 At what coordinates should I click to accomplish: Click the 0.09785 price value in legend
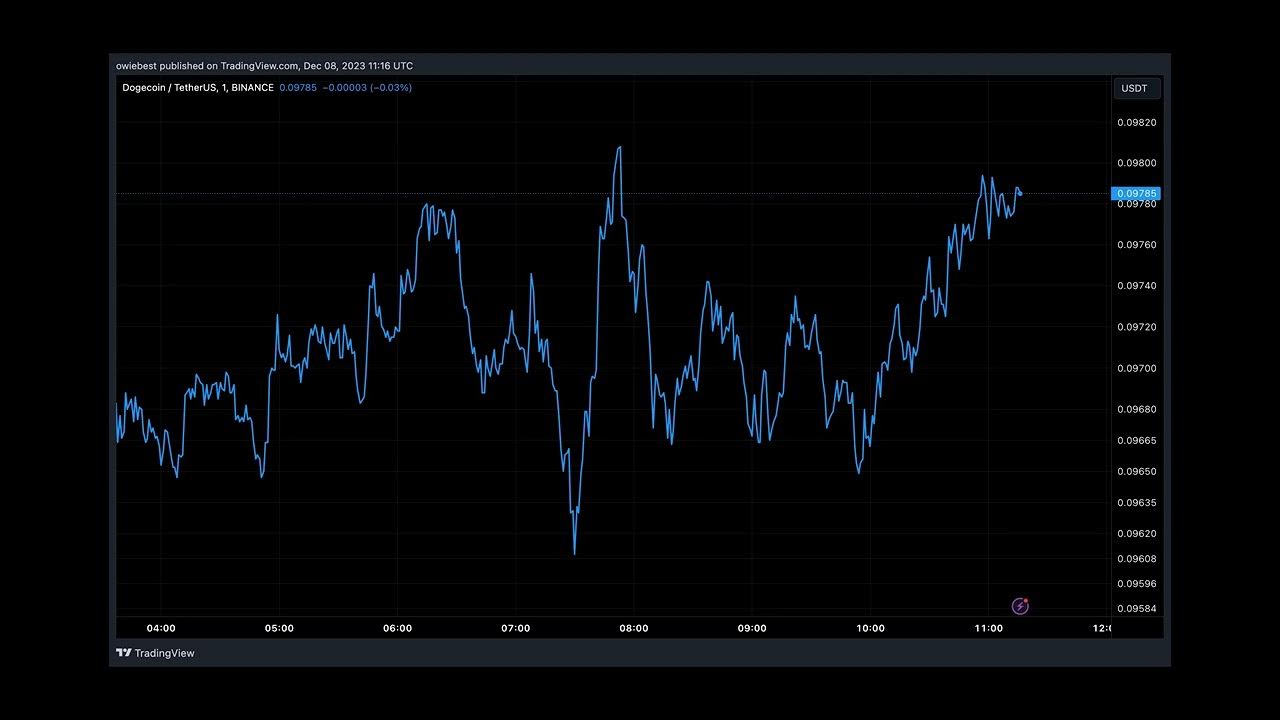298,88
